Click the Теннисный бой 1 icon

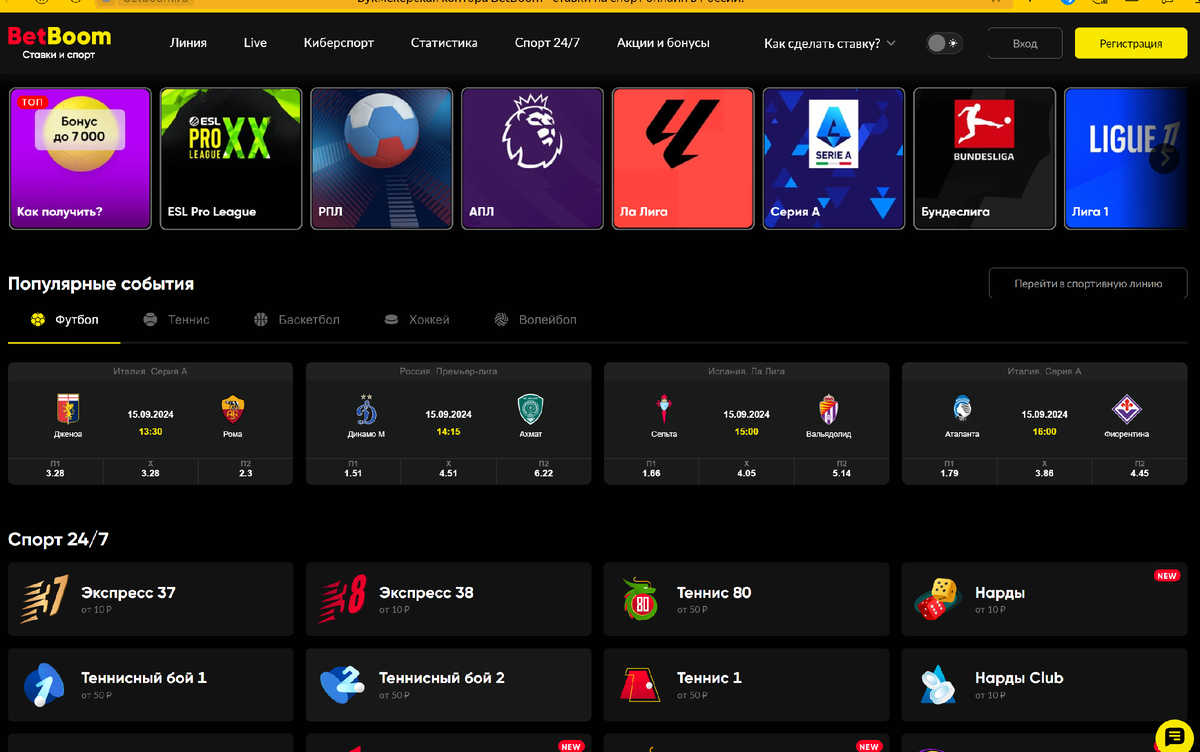44,685
